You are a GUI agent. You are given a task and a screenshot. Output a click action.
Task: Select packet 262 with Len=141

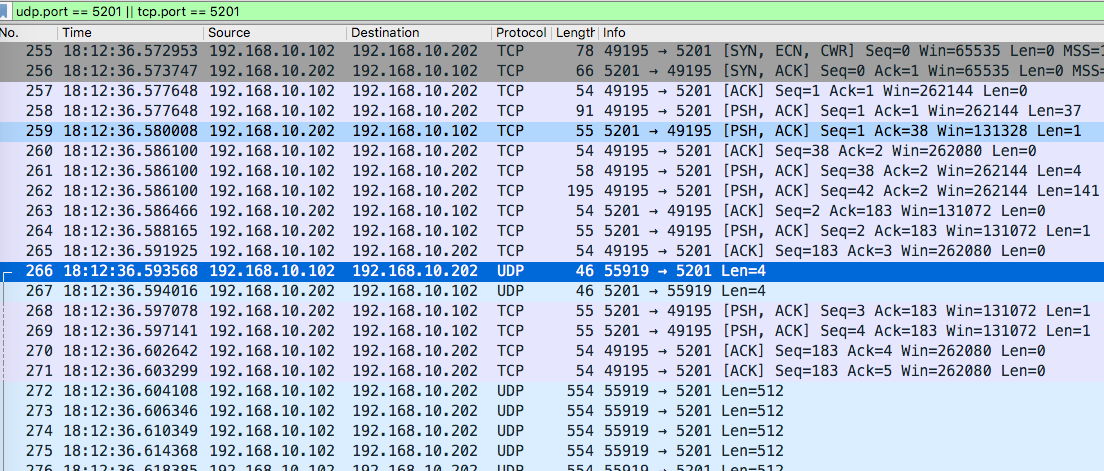click(552, 190)
